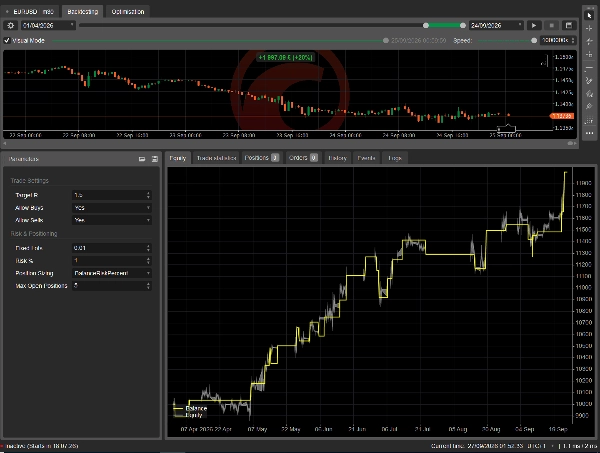This screenshot has width=600, height=453.
Task: Open the Orders tab
Action: [x=303, y=158]
